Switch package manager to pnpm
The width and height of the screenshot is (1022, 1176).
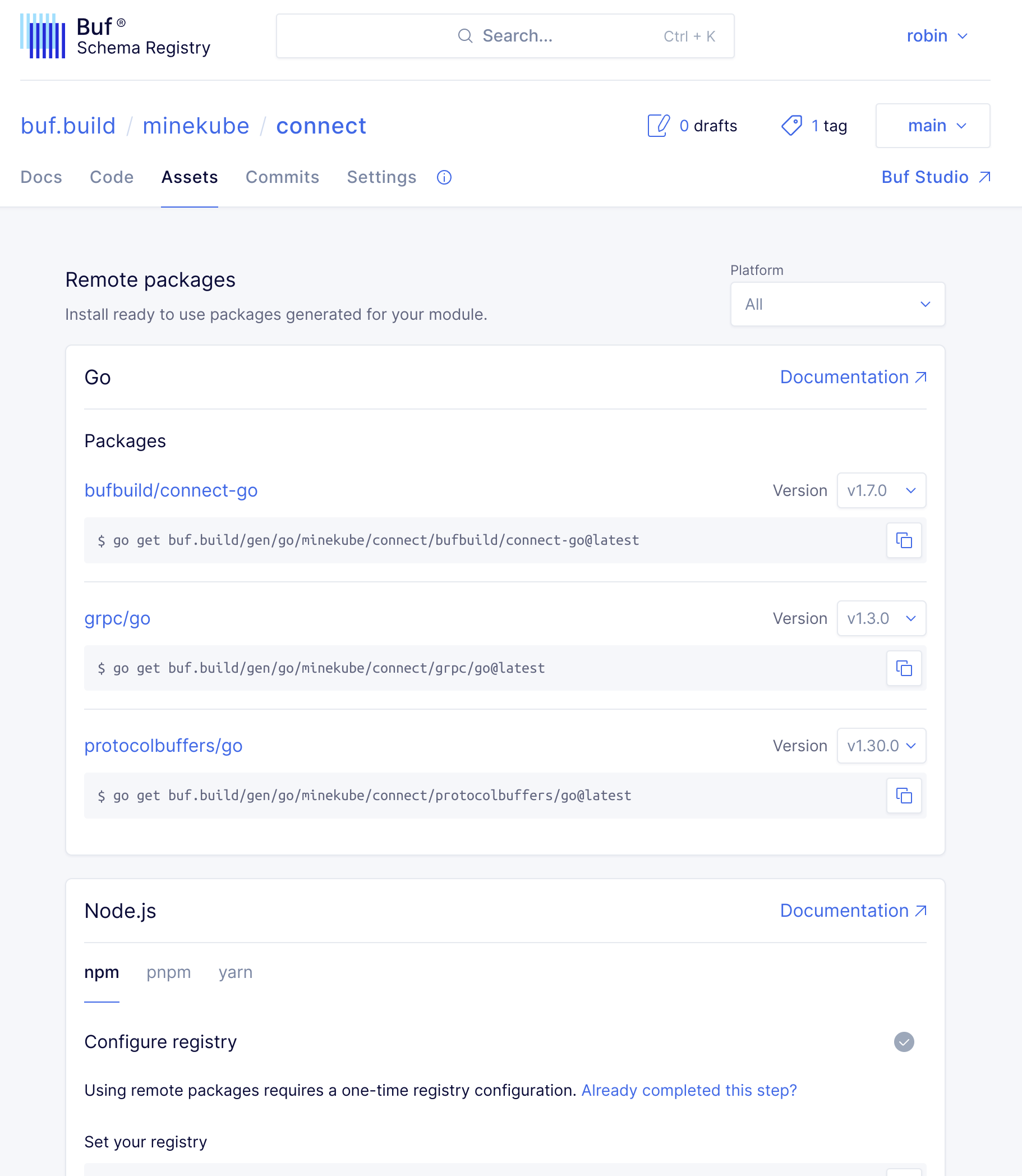[169, 972]
